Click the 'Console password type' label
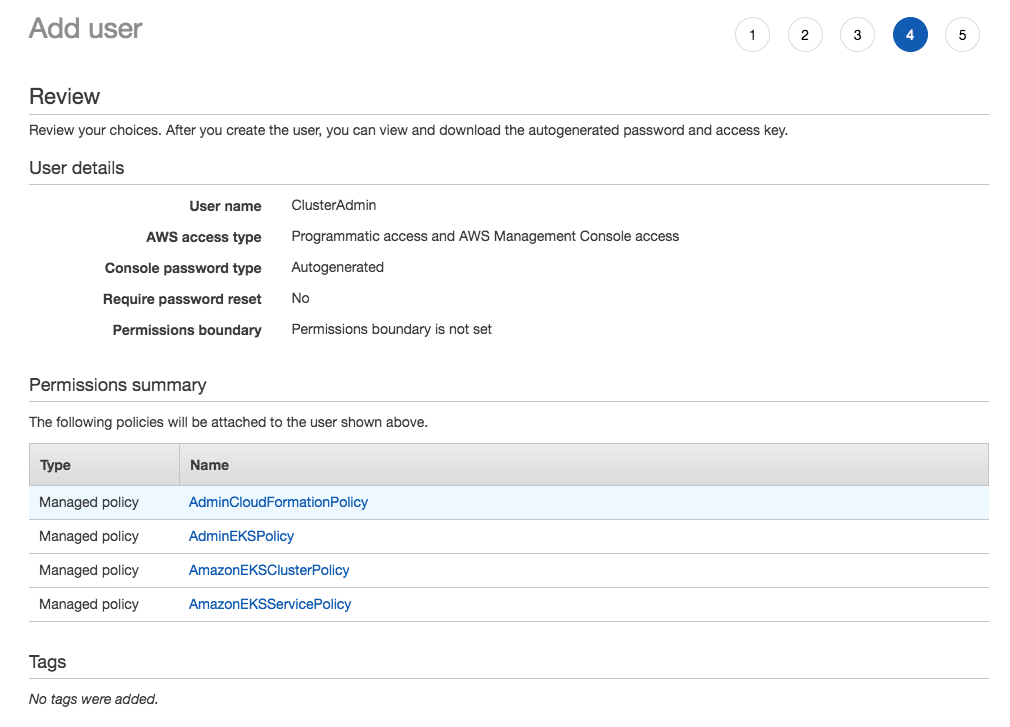1010x727 pixels. click(183, 268)
